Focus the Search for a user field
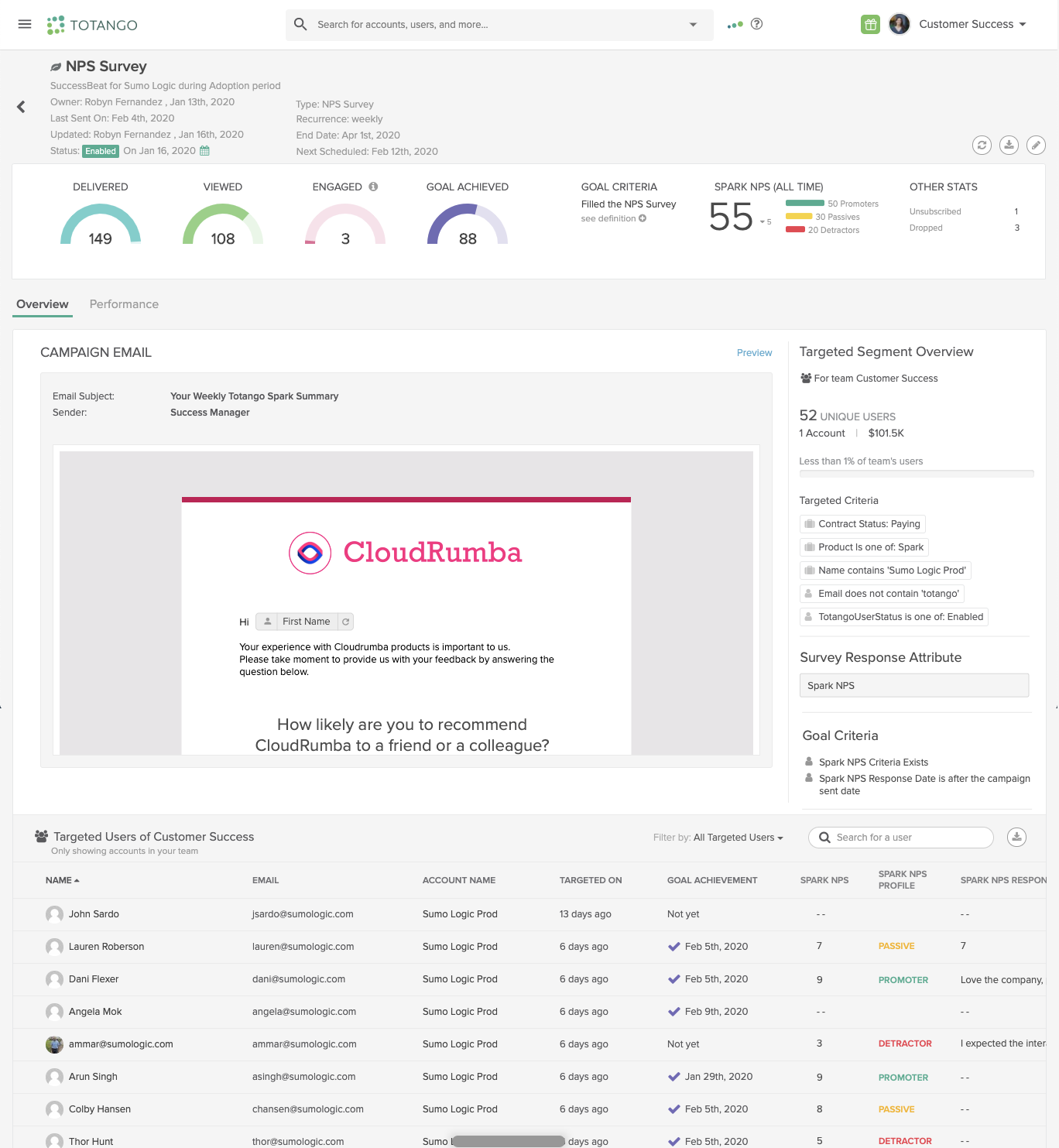The width and height of the screenshot is (1059, 1148). click(x=901, y=838)
